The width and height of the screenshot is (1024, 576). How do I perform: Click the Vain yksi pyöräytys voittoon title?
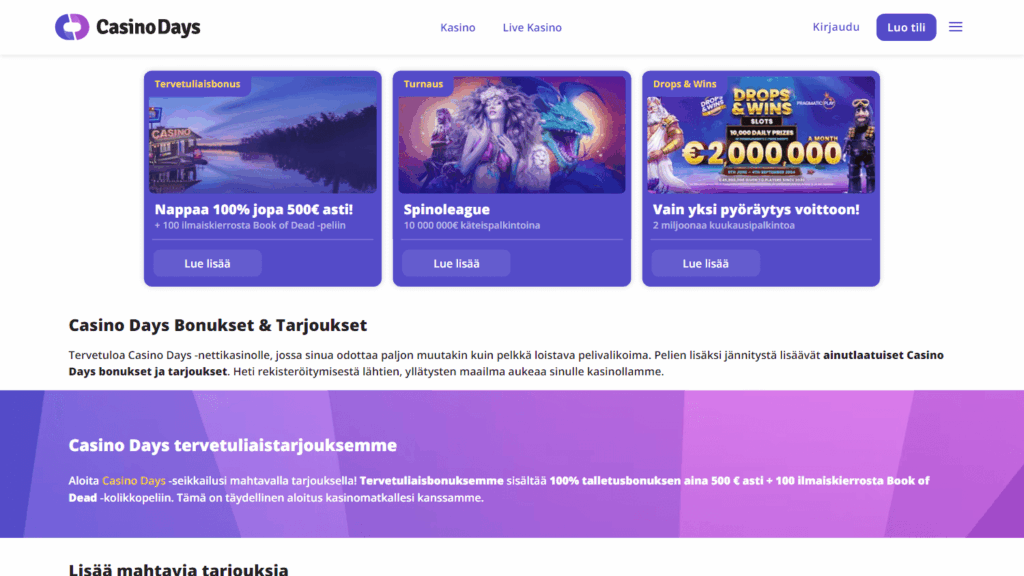756,210
